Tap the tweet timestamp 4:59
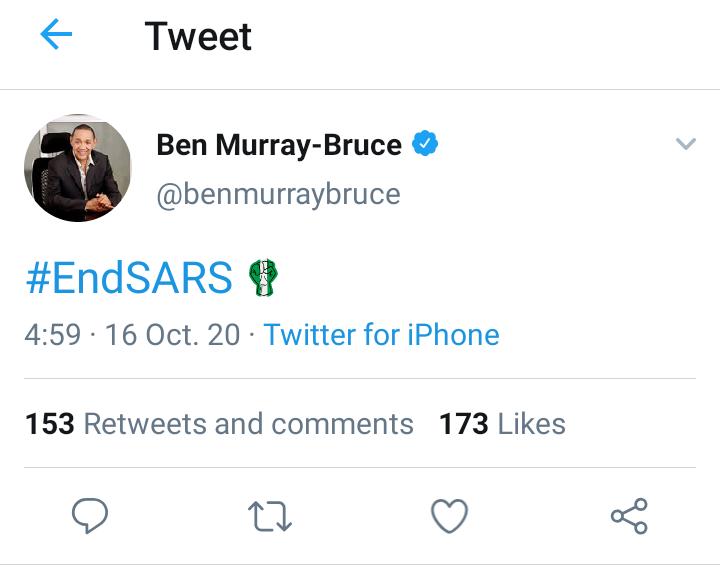This screenshot has height=575, width=720. (53, 334)
